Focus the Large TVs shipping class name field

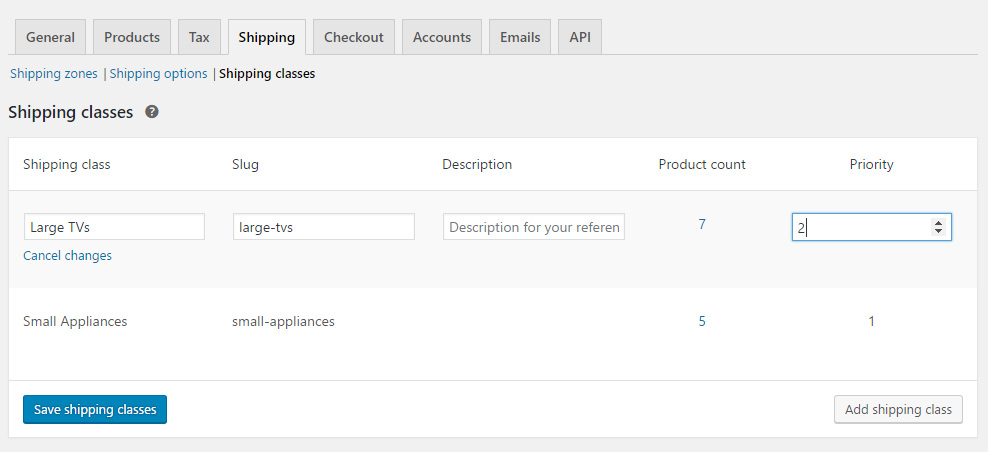pos(114,227)
